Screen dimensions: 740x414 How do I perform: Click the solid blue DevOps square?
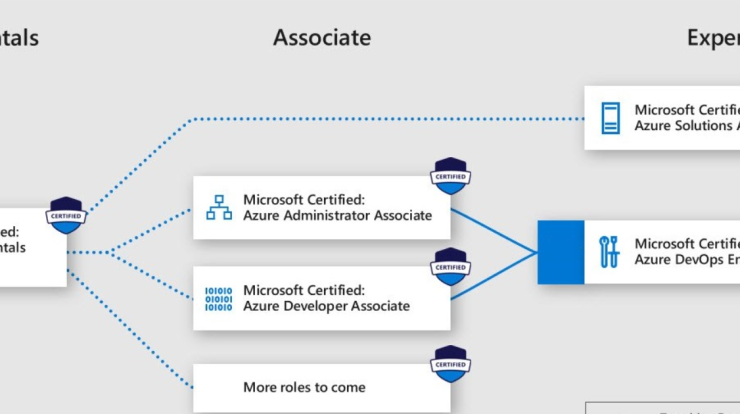[561, 252]
